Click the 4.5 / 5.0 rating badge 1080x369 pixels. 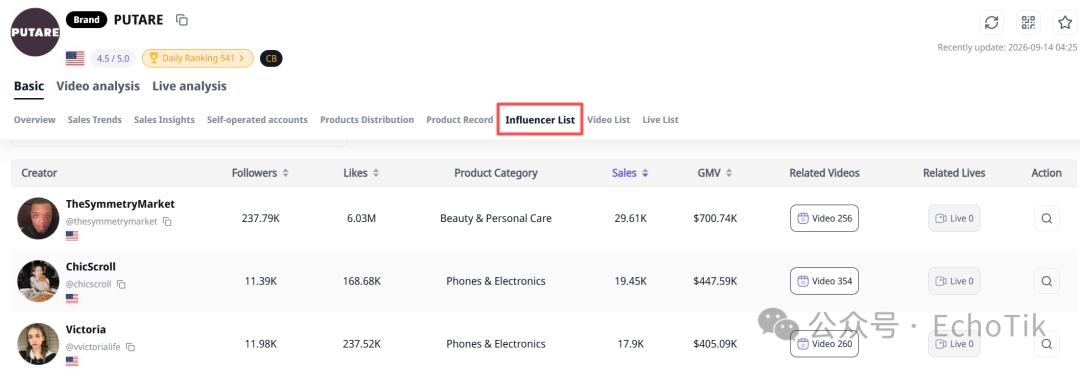pyautogui.click(x=113, y=59)
